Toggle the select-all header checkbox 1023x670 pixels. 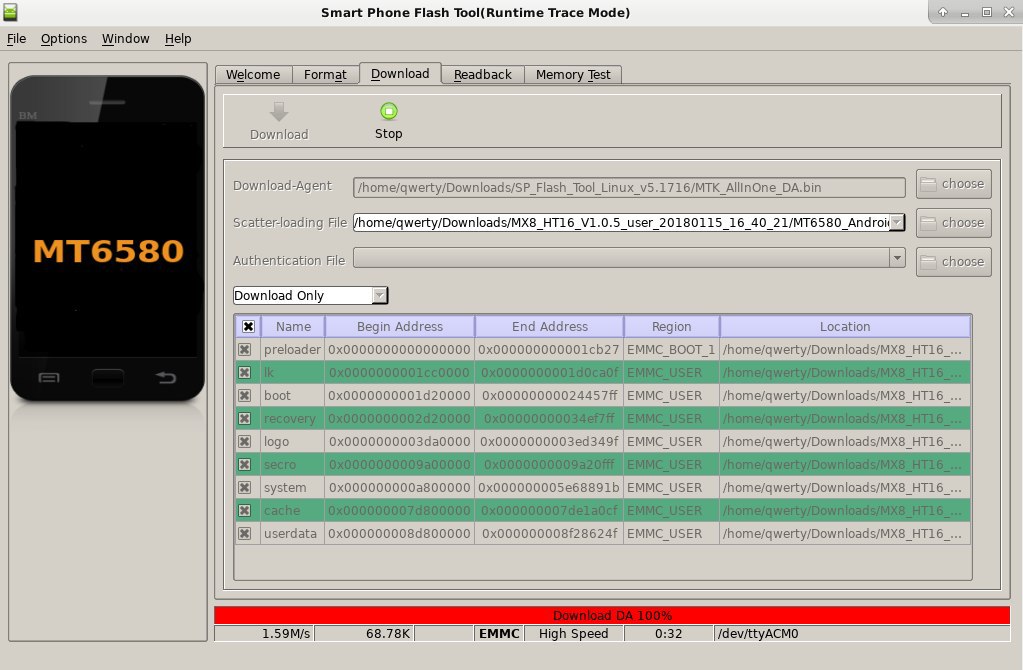(248, 327)
